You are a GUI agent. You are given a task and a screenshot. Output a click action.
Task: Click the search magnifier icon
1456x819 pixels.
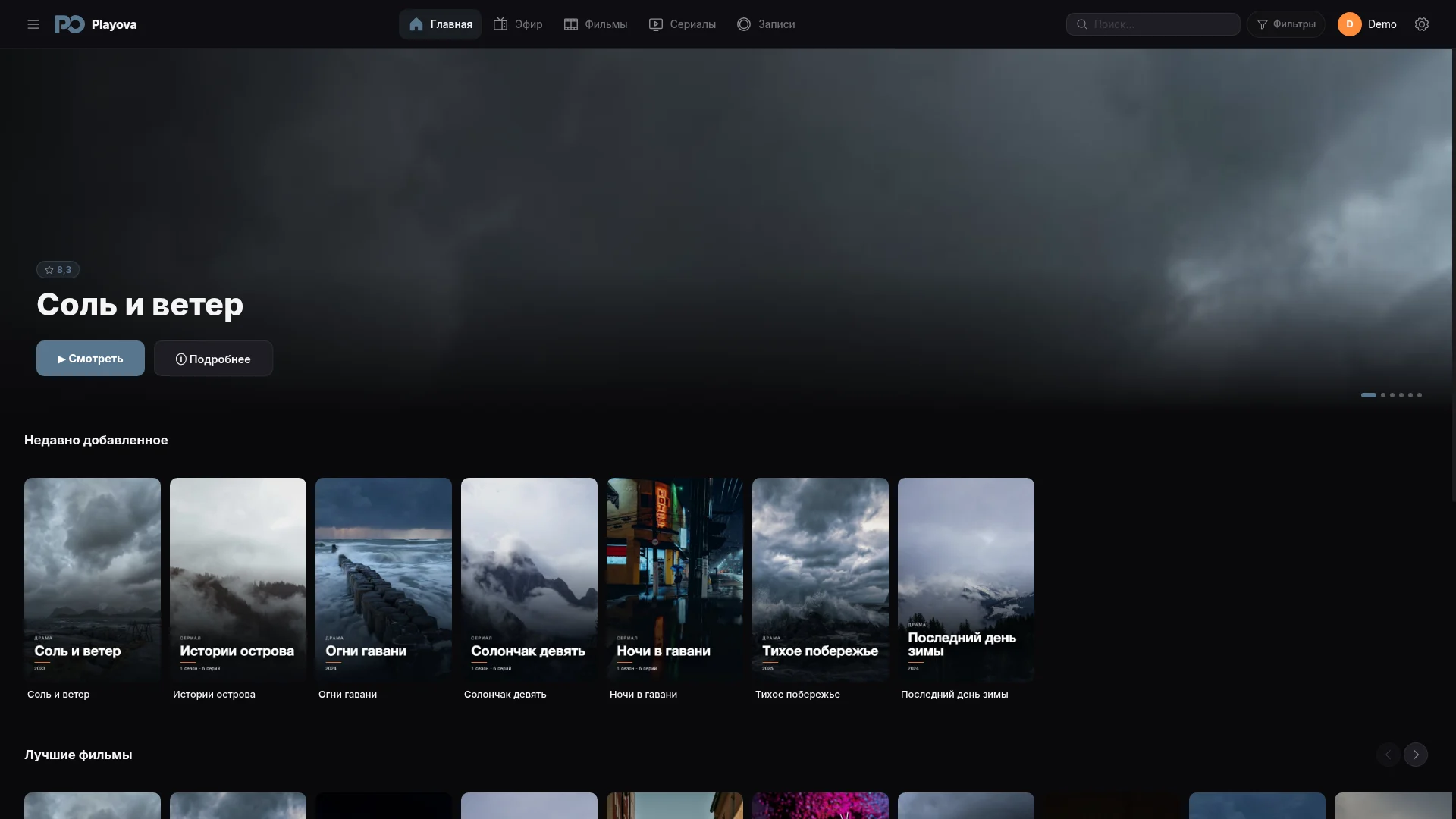pos(1082,24)
